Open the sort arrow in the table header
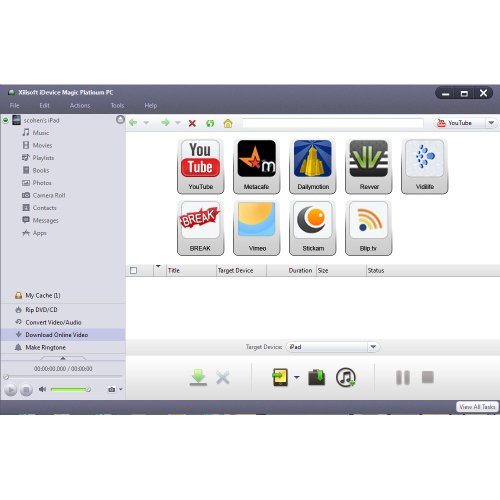Image resolution: width=500 pixels, height=500 pixels. click(158, 266)
